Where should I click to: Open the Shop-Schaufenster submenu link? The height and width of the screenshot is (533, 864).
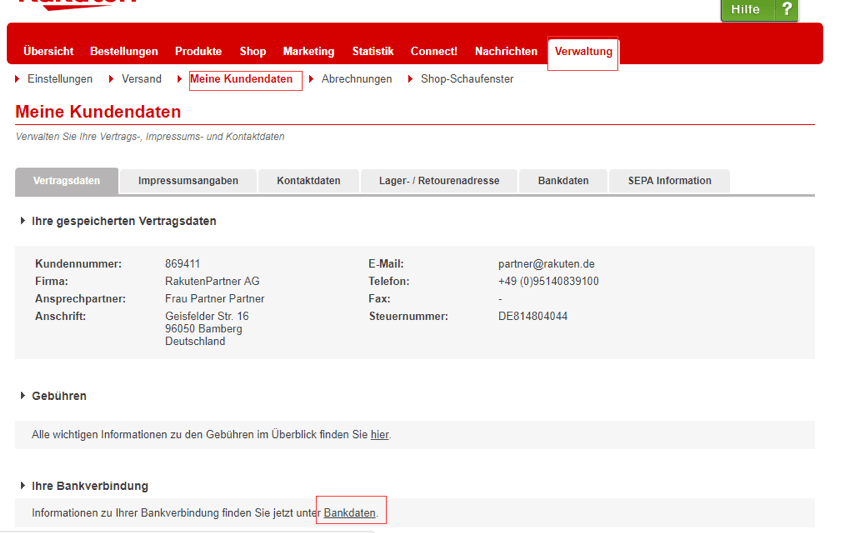[467, 79]
